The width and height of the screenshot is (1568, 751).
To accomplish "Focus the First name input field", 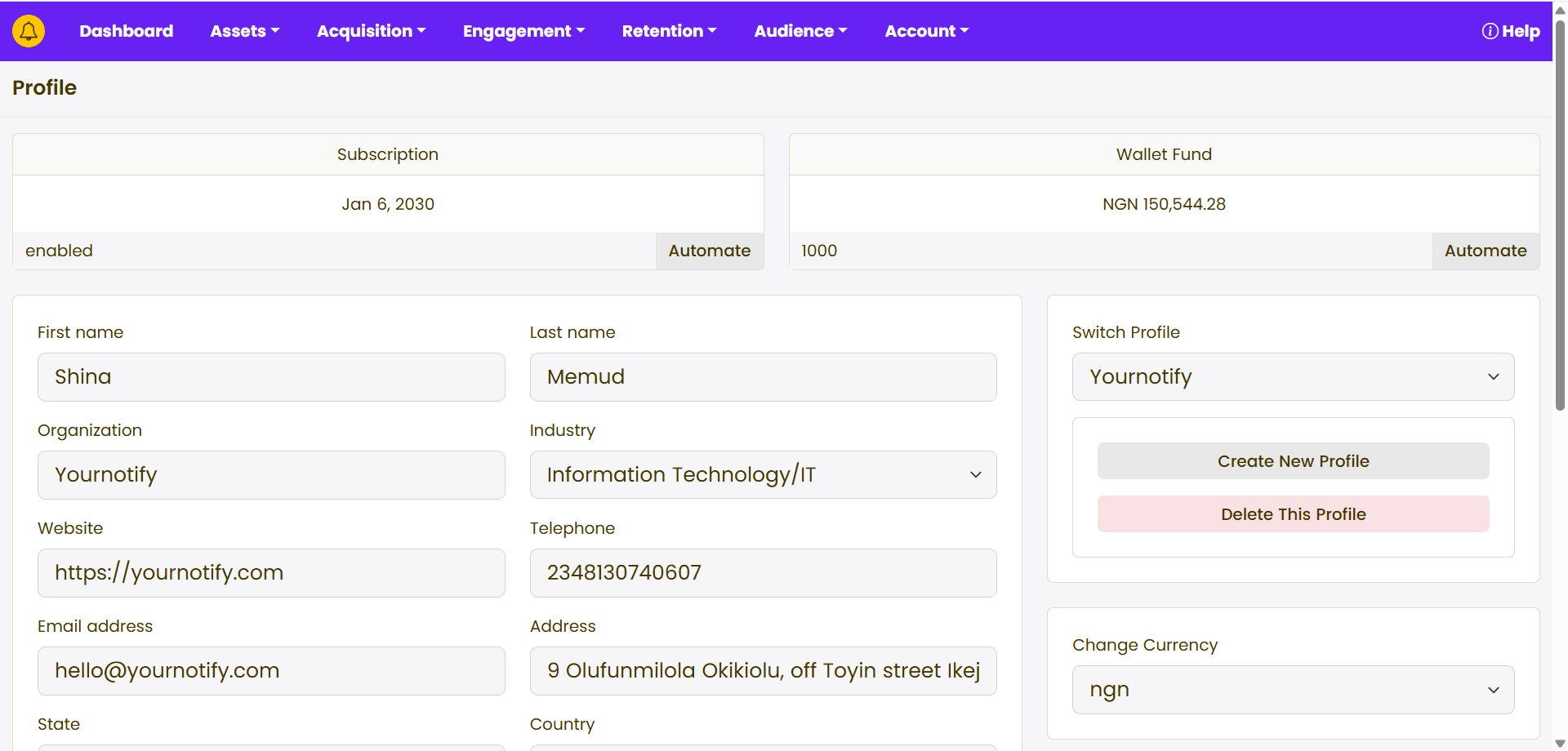I will 271,377.
